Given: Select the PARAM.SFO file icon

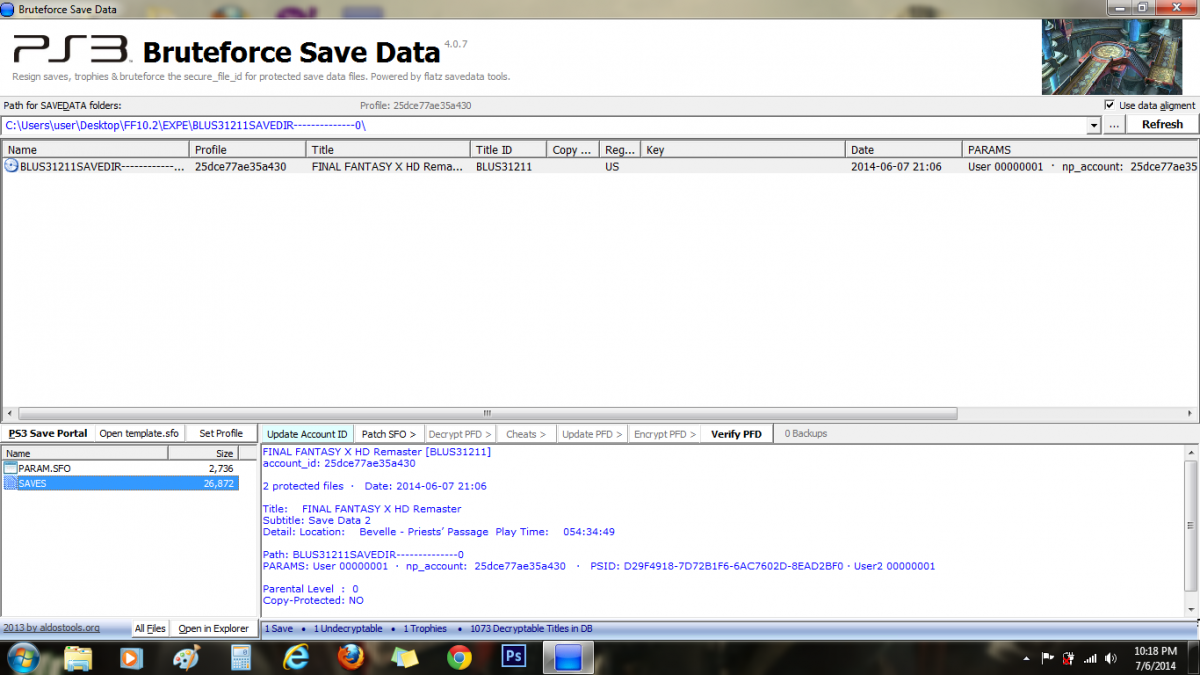Looking at the screenshot, I should tap(11, 468).
